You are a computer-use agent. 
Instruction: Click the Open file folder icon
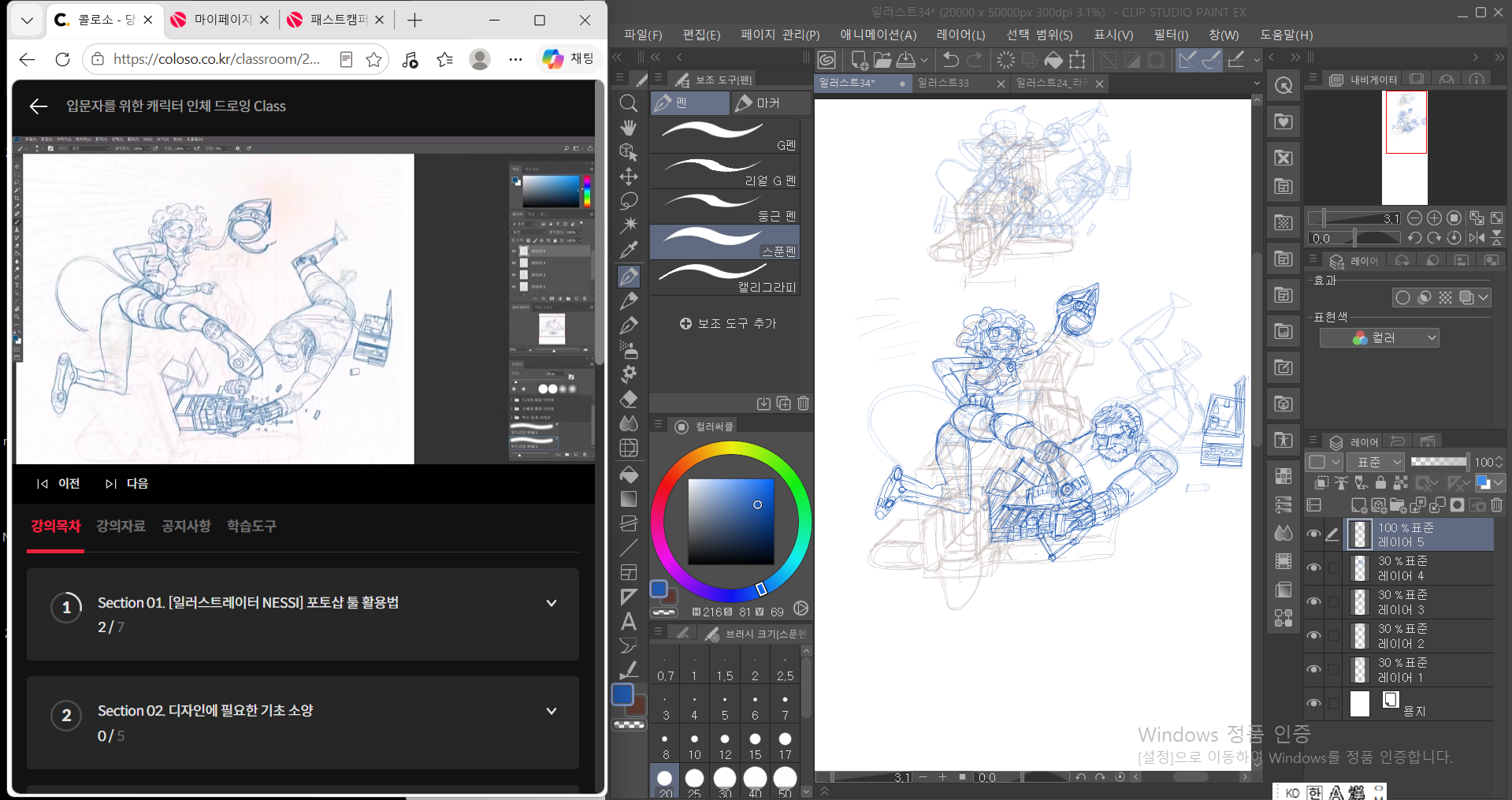coord(882,60)
